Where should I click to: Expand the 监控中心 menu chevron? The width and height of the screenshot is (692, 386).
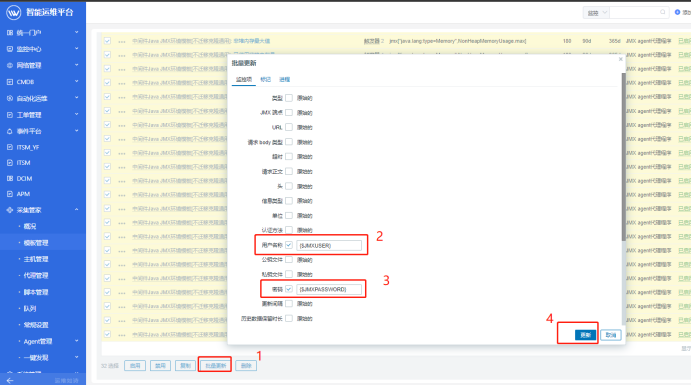[x=77, y=49]
